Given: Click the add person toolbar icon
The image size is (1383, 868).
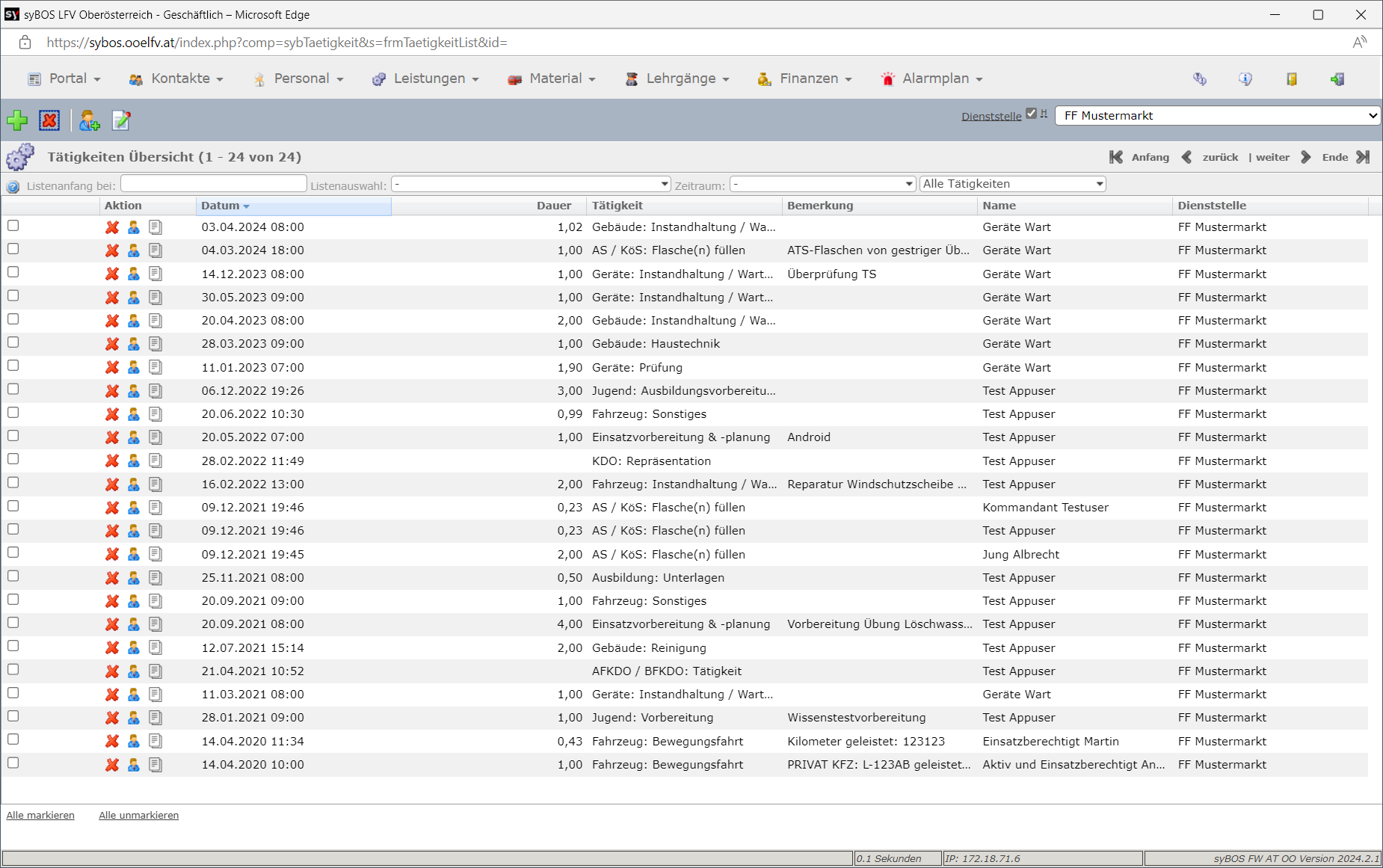Looking at the screenshot, I should pyautogui.click(x=90, y=120).
